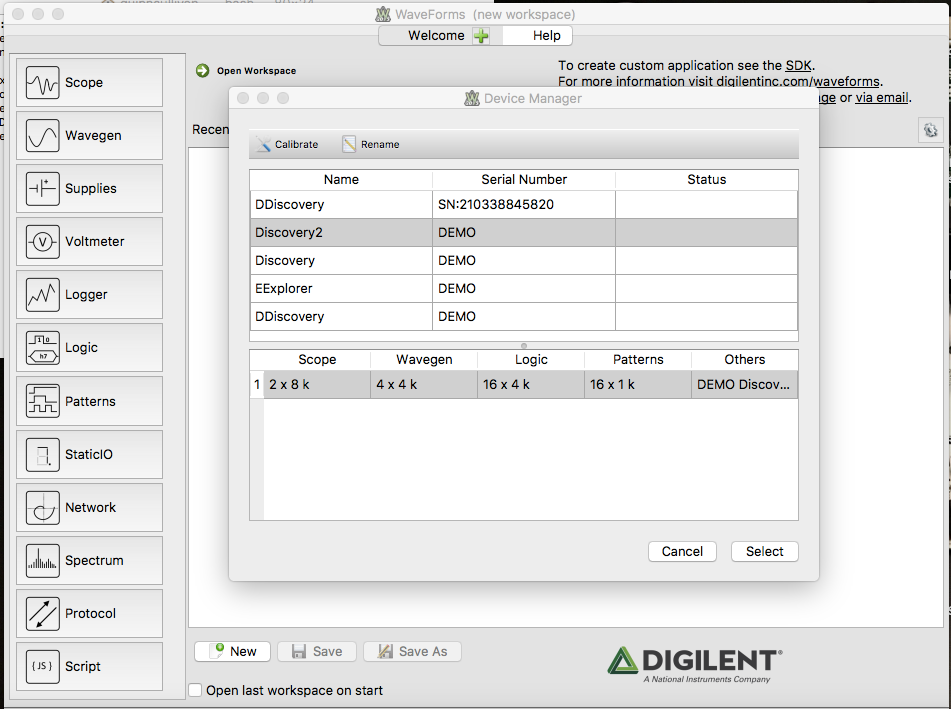Image resolution: width=951 pixels, height=710 pixels.
Task: Open the StaticIO instrument
Action: tap(90, 454)
